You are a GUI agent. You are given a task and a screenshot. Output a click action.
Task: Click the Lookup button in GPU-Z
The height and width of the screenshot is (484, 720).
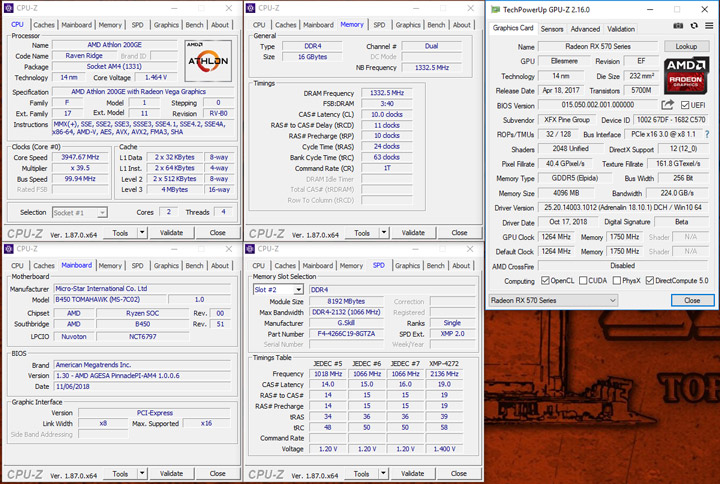click(686, 46)
